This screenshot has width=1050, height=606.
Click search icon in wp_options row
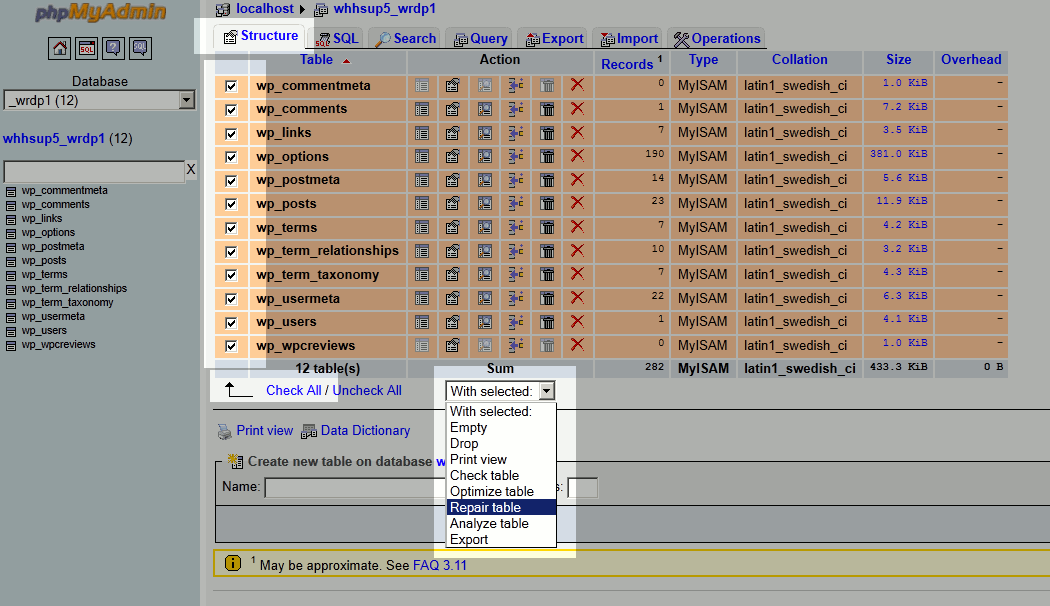[485, 157]
